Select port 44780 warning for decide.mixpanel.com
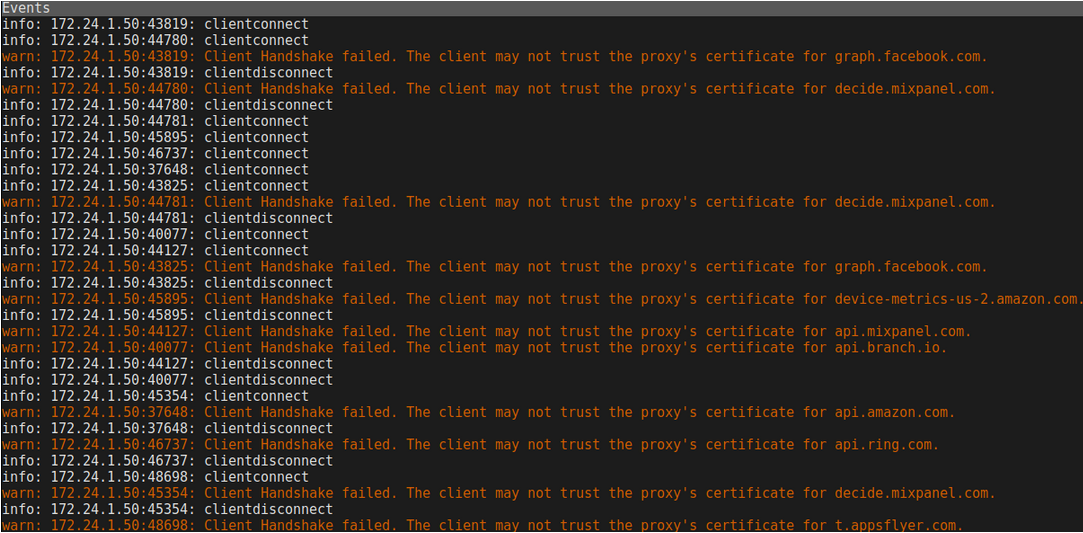This screenshot has height=533, width=1083. click(x=499, y=89)
